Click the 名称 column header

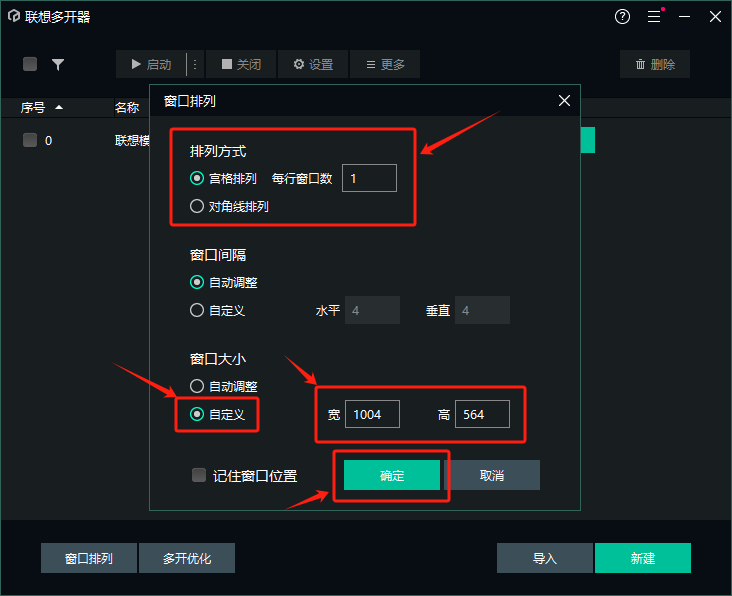(127, 108)
